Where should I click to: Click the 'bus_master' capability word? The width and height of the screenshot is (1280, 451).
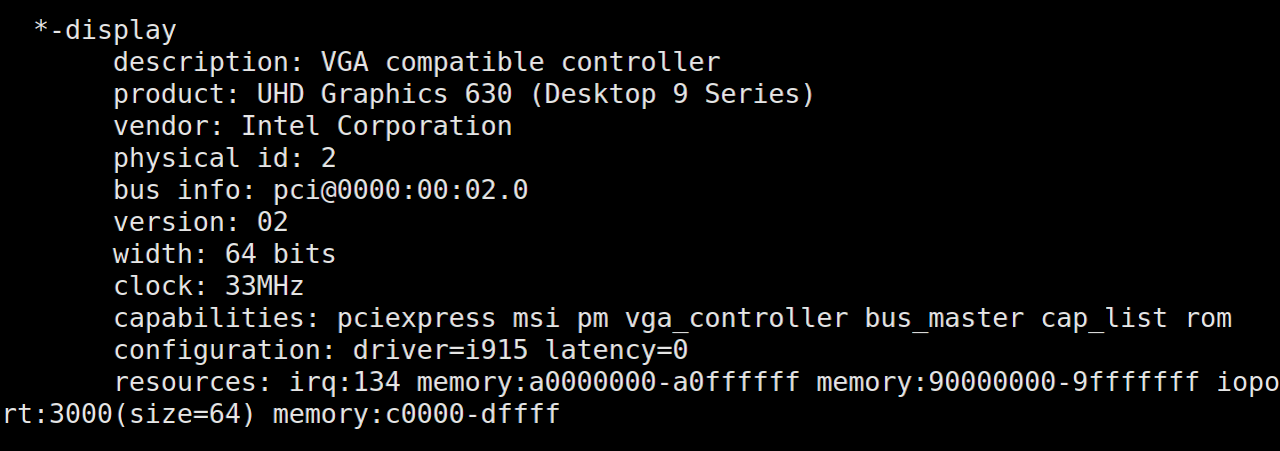click(x=944, y=318)
